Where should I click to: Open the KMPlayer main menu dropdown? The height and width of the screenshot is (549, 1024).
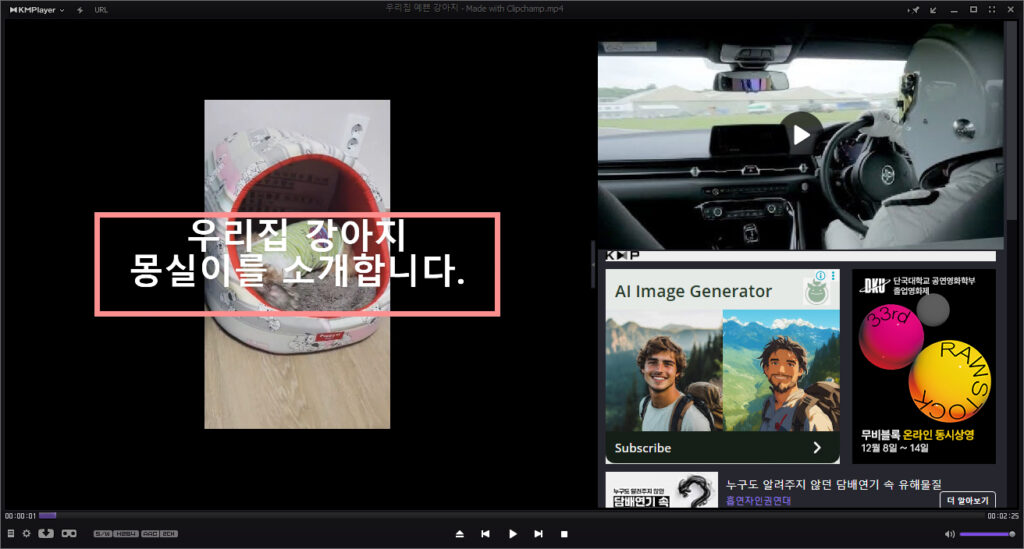coord(36,9)
